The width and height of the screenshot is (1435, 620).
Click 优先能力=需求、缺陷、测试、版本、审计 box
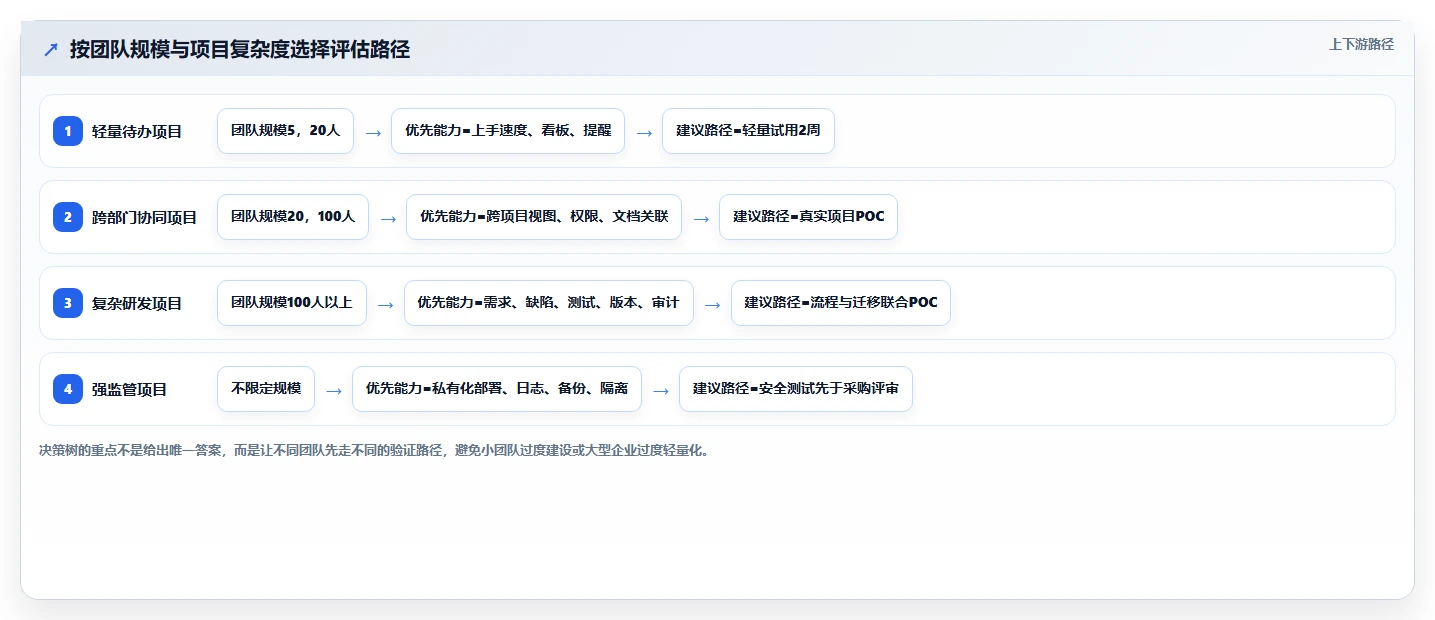[x=549, y=303]
